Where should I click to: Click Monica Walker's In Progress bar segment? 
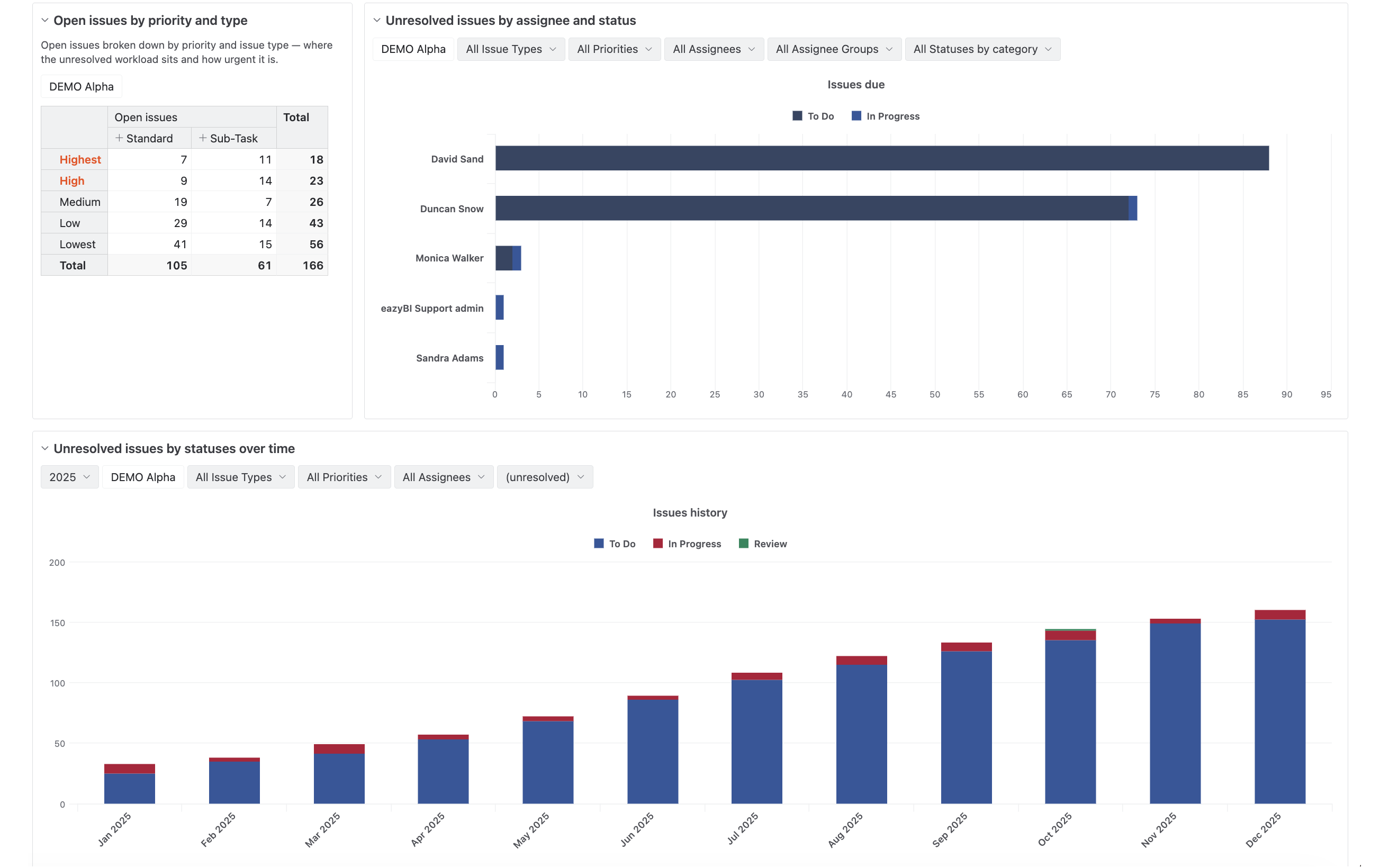517,258
